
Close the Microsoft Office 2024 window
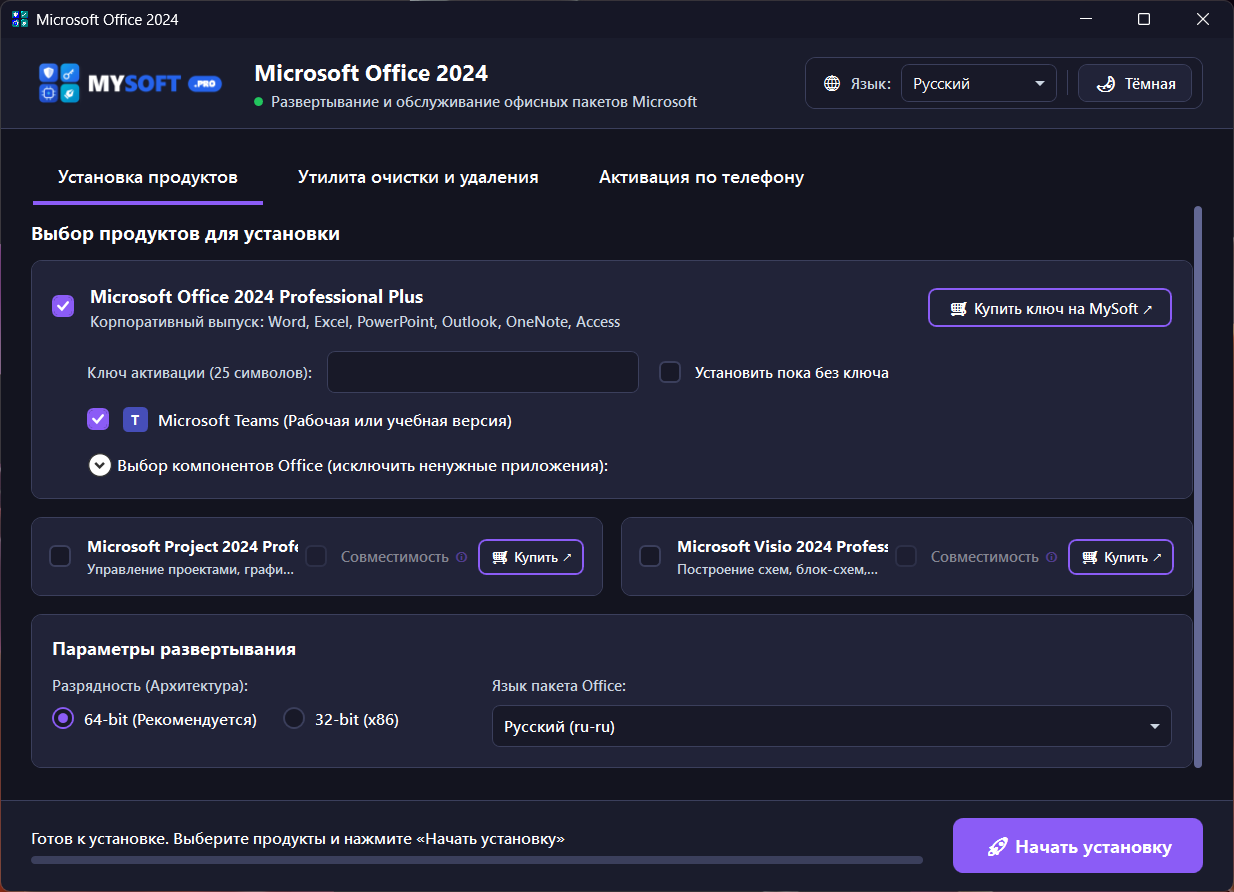pyautogui.click(x=1203, y=19)
